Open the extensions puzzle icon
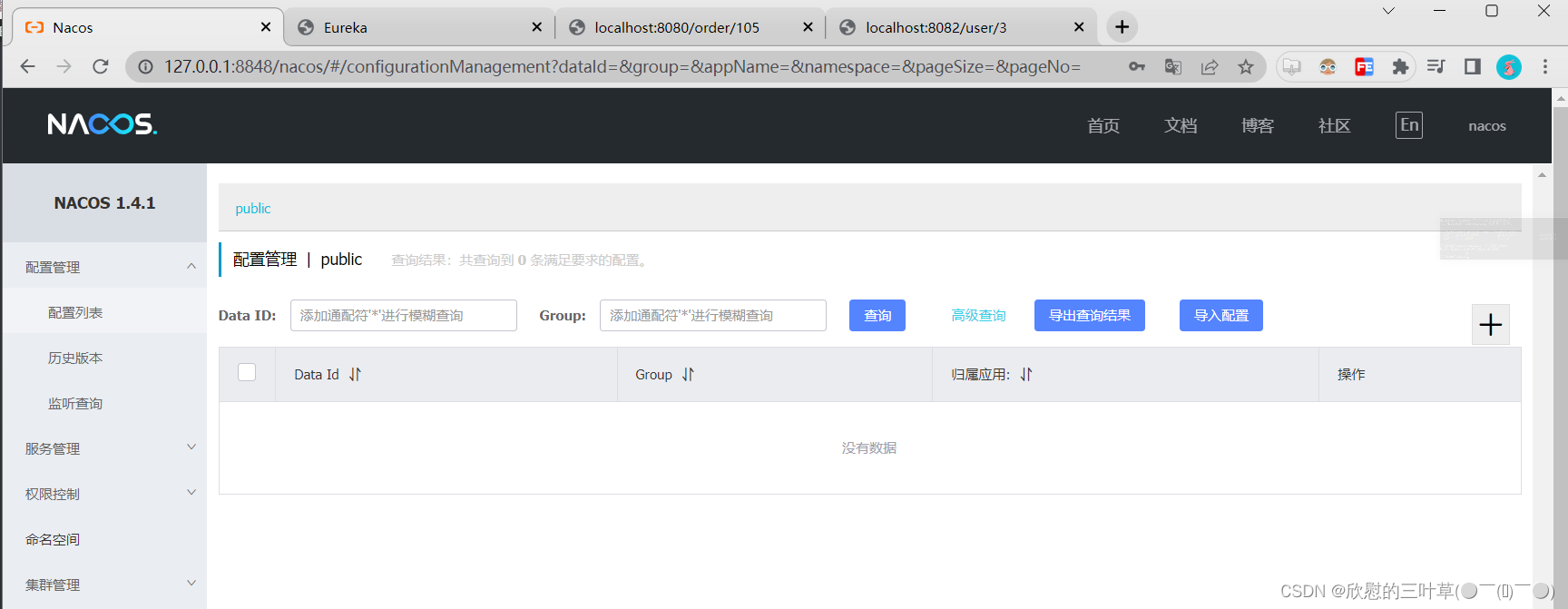Screen dimensions: 1568x609 (1400, 66)
